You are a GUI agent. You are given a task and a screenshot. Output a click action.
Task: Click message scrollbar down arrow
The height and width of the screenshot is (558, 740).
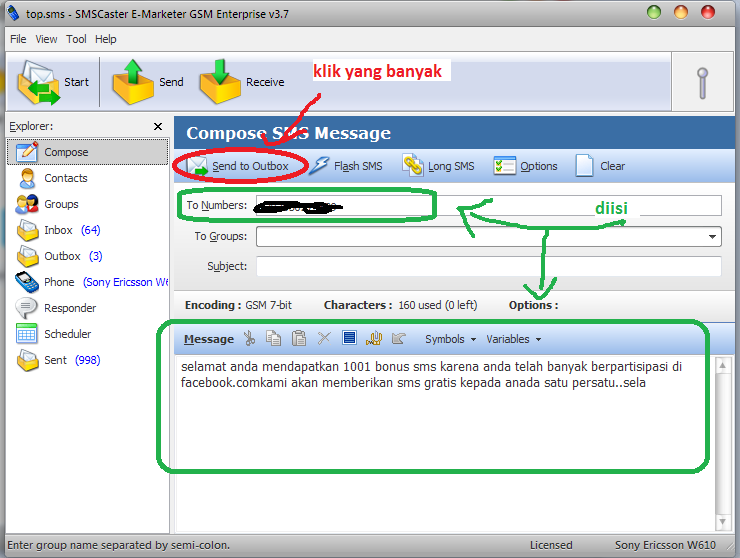tap(723, 522)
